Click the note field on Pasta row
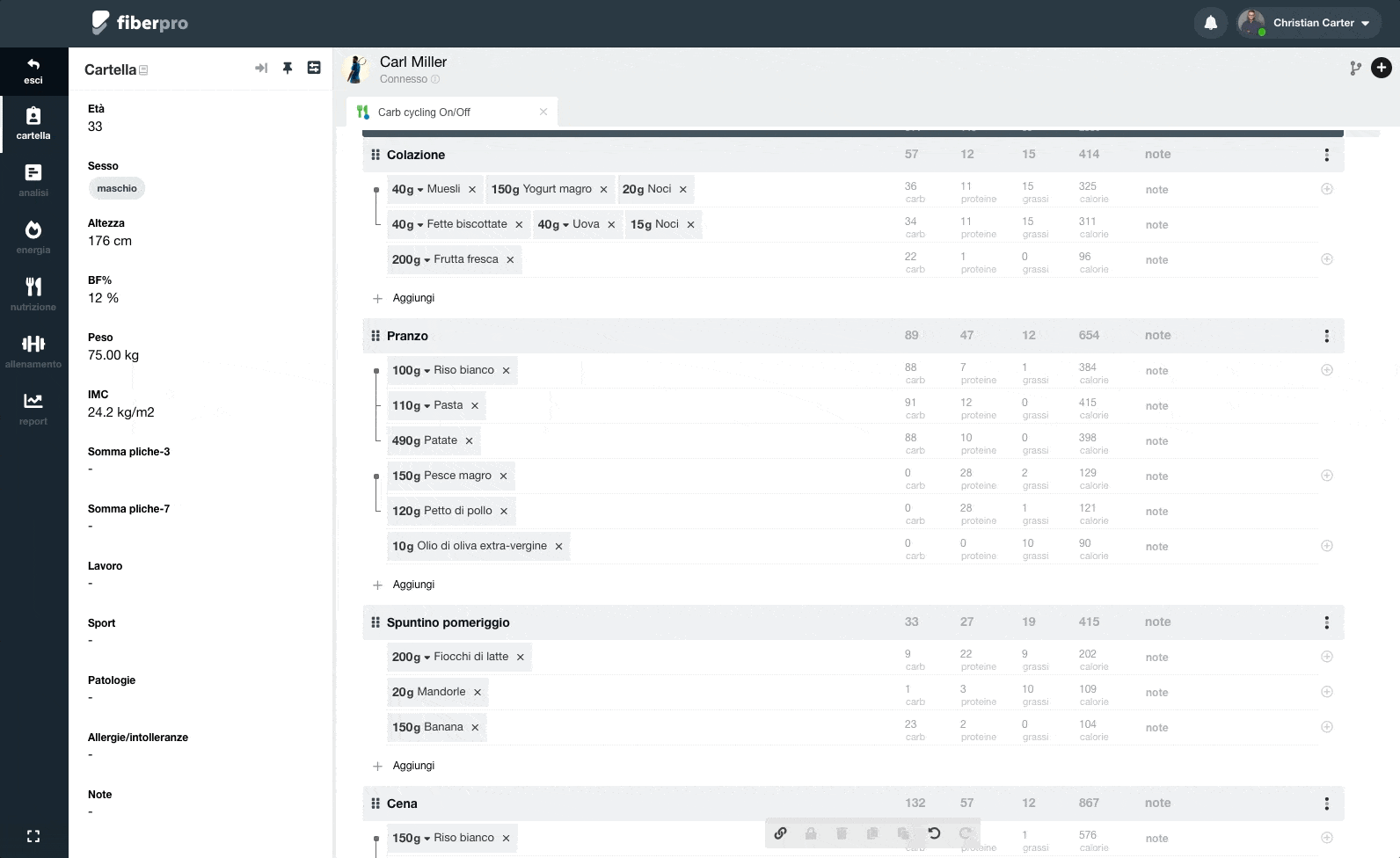Viewport: 1400px width, 858px height. click(x=1156, y=405)
